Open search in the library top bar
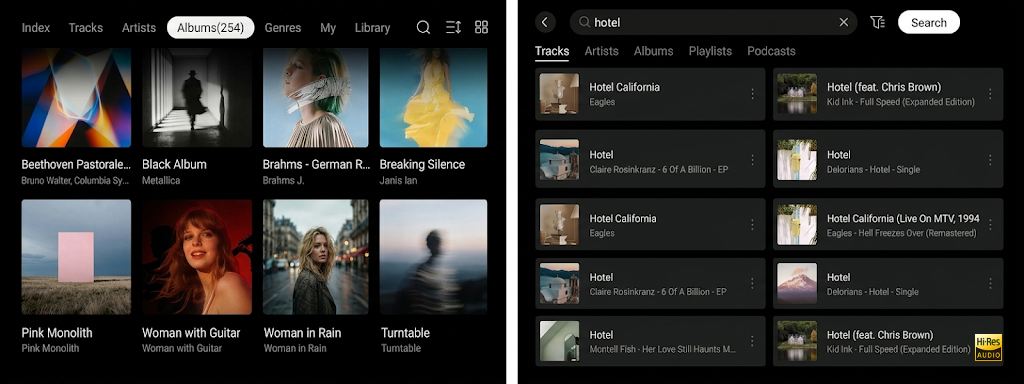Image resolution: width=1024 pixels, height=384 pixels. pyautogui.click(x=423, y=27)
